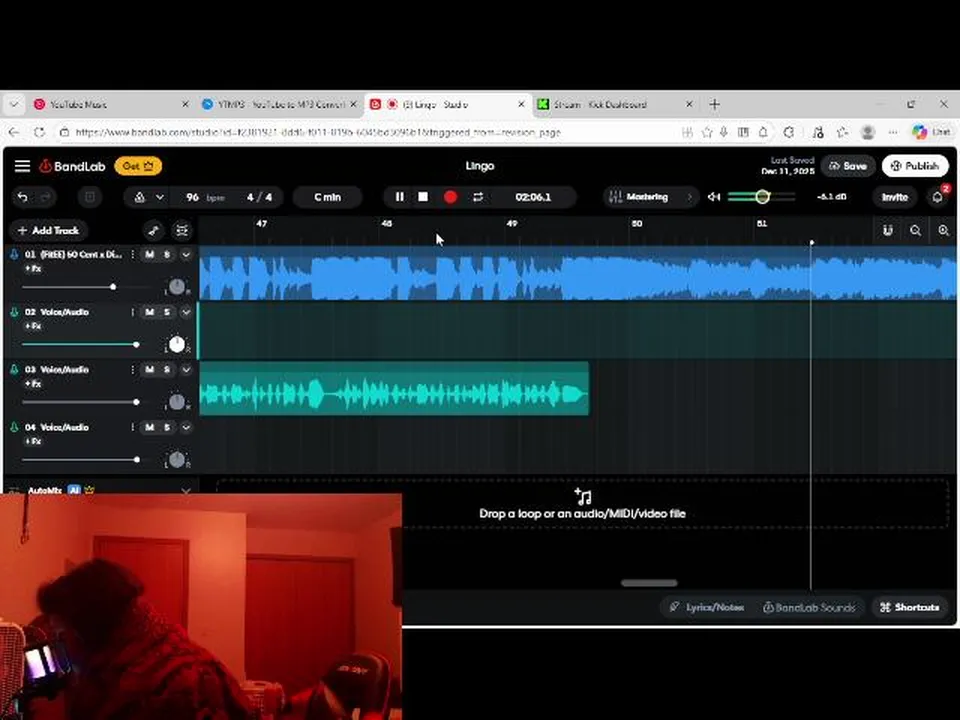Toggle the metronome icon
Screen dimensions: 960x720
pyautogui.click(x=140, y=197)
